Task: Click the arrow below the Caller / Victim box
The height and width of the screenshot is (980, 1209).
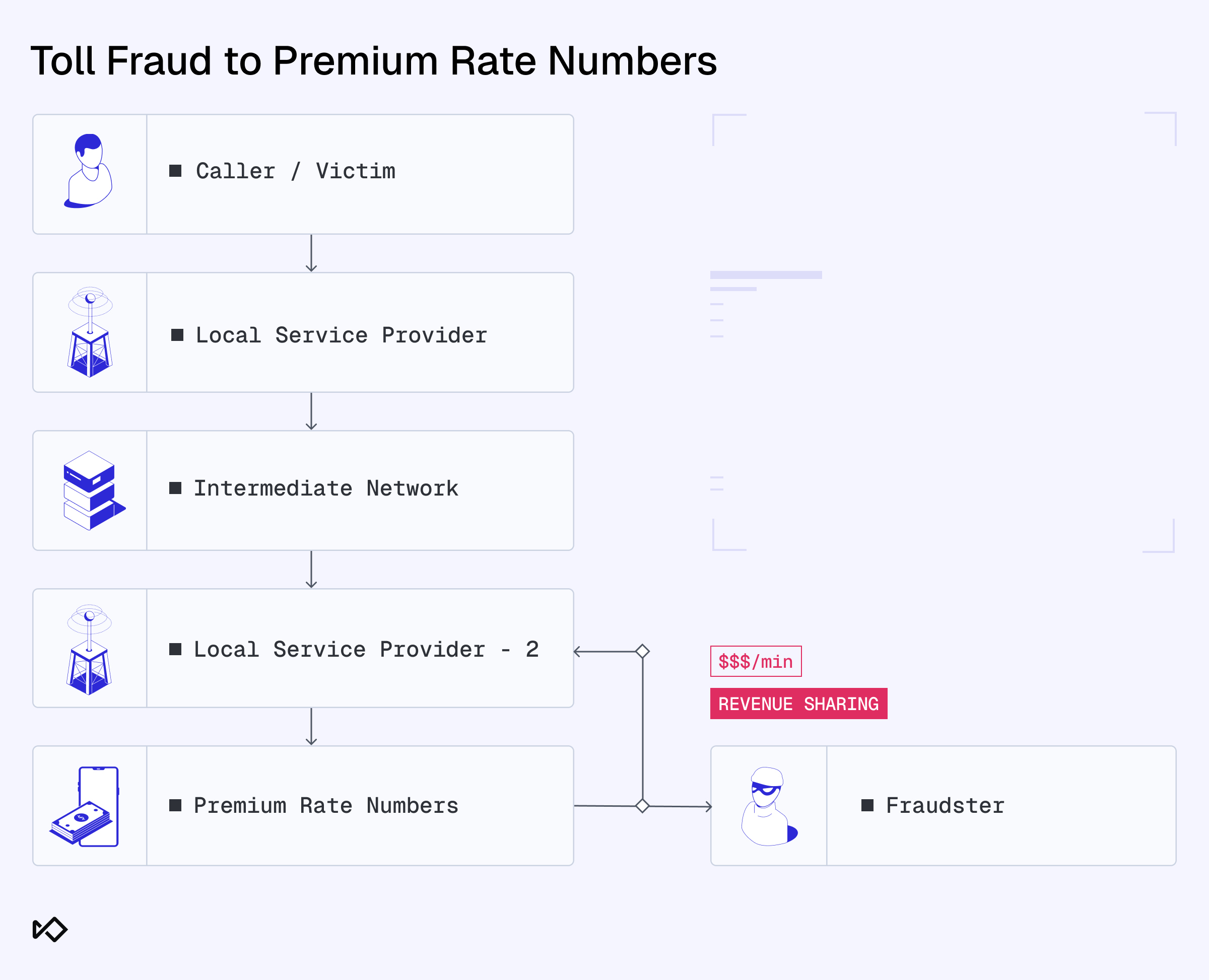Action: tap(311, 253)
